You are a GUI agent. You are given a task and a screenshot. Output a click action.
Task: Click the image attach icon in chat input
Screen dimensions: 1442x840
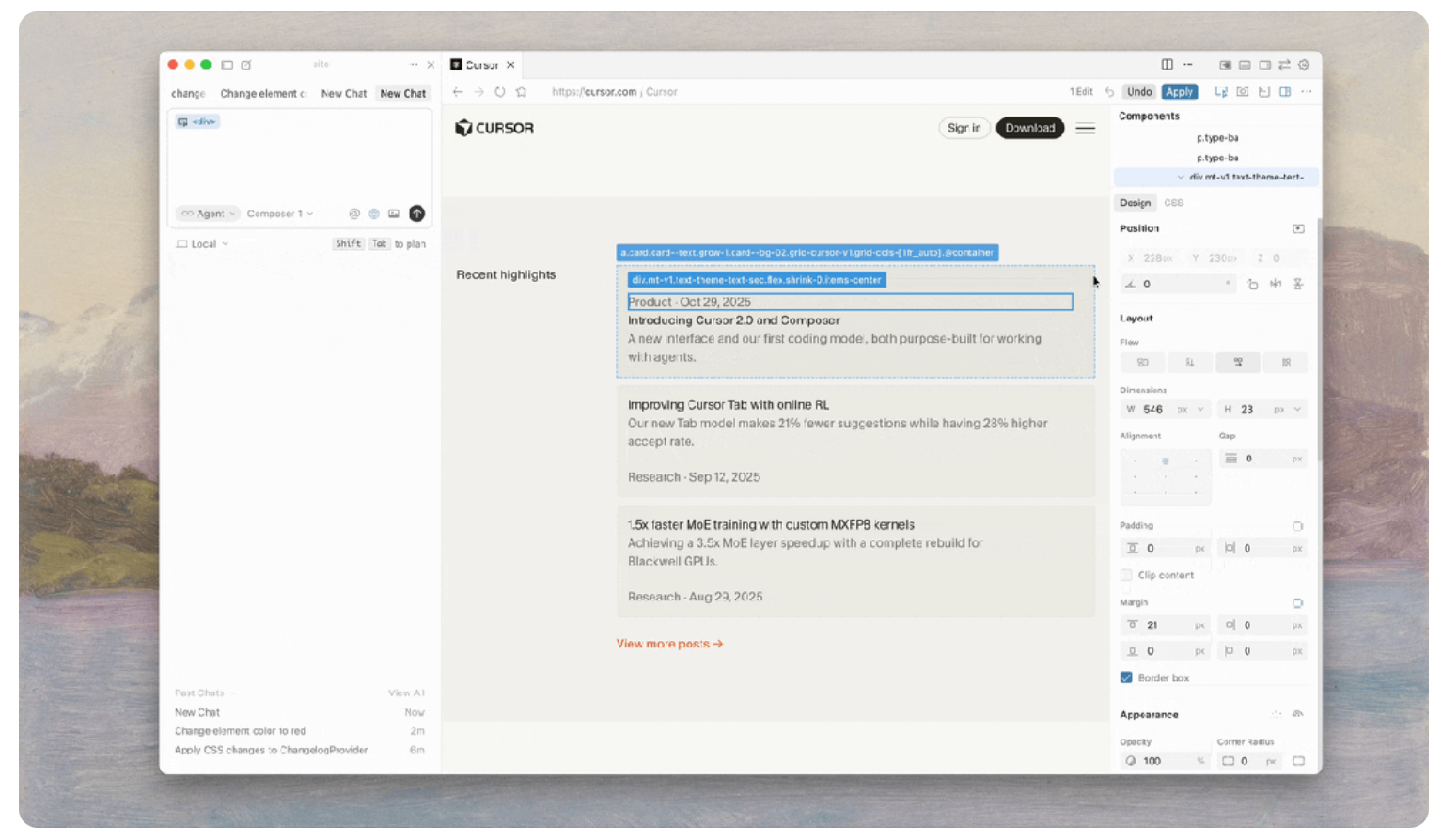(x=394, y=213)
